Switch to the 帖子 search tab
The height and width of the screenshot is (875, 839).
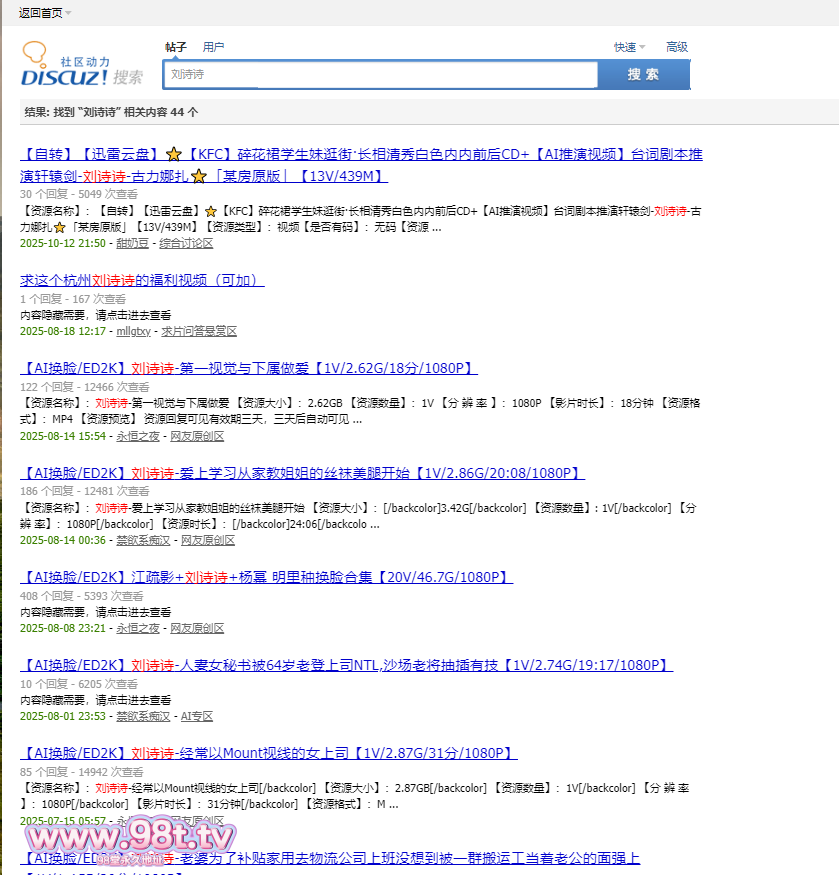(x=175, y=47)
